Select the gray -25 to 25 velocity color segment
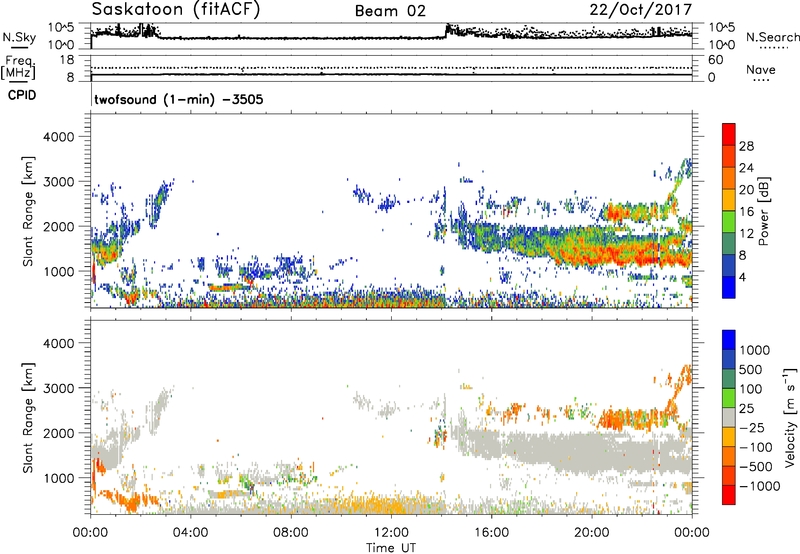Viewport: 800px width, 554px height. point(729,417)
